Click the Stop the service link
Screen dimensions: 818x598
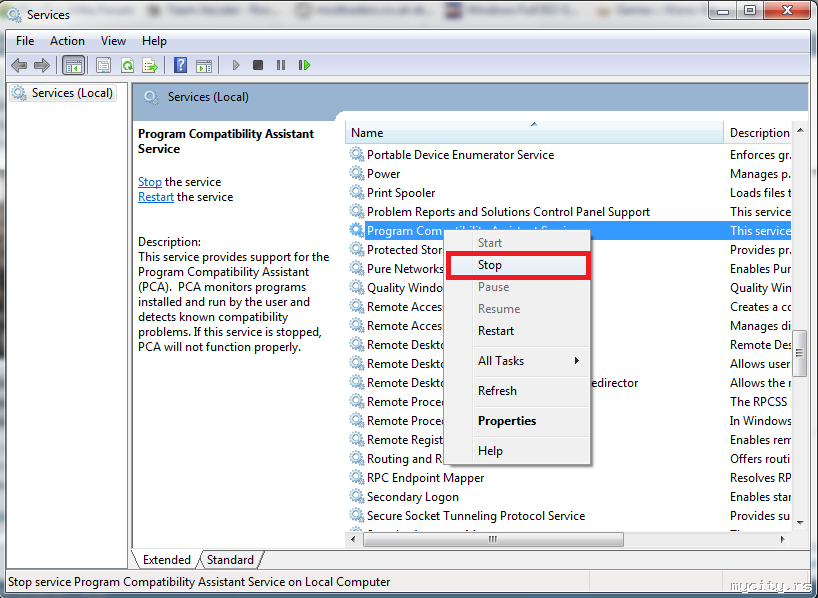pyautogui.click(x=150, y=182)
